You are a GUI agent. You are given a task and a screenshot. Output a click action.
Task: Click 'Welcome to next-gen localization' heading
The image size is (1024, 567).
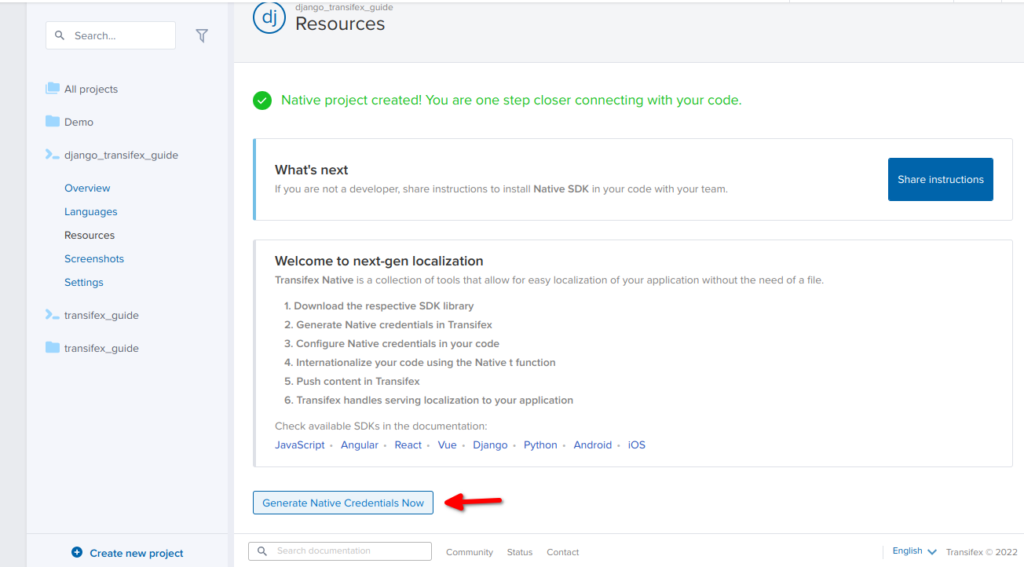pyautogui.click(x=379, y=261)
